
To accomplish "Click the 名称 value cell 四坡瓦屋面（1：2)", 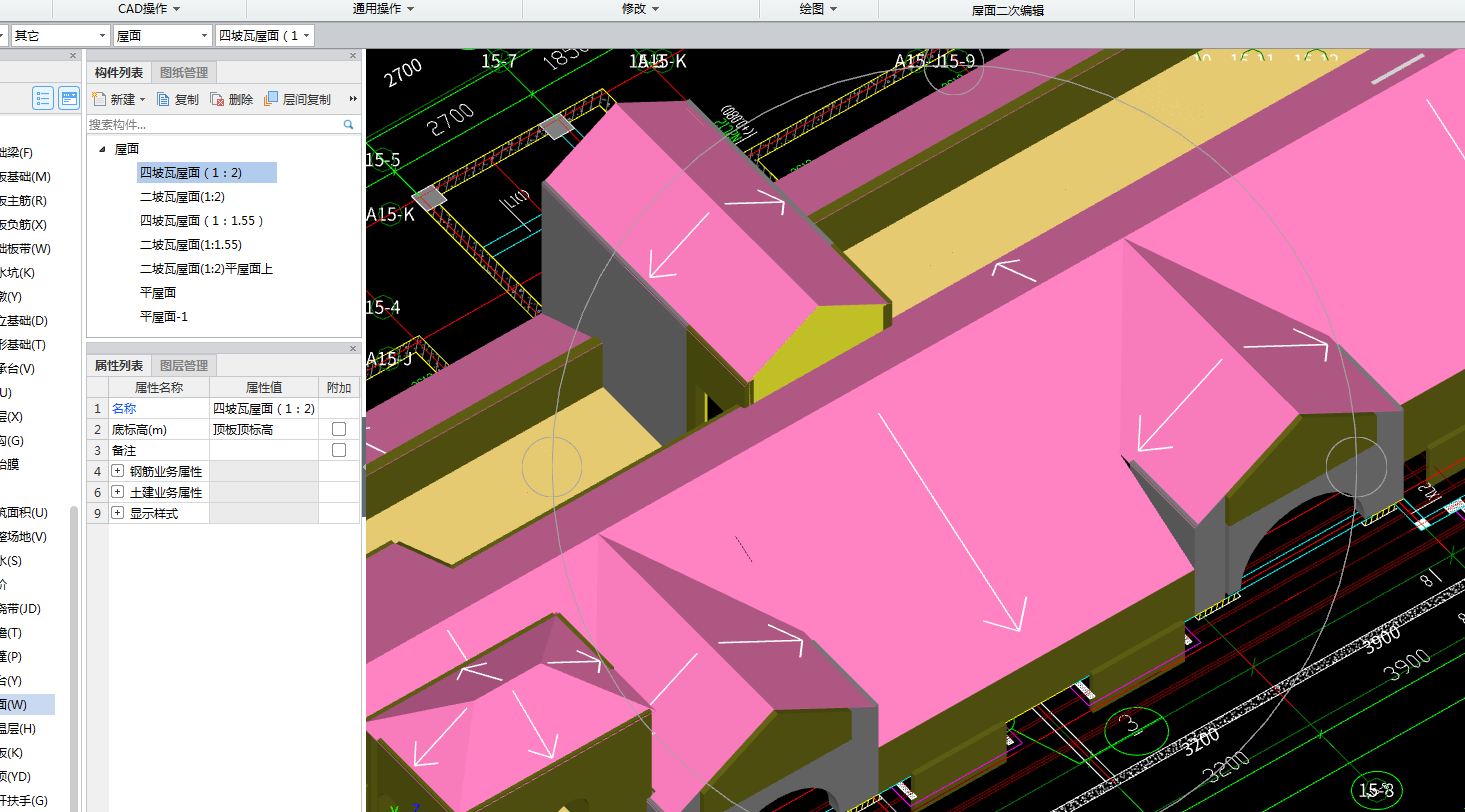I will 264,408.
